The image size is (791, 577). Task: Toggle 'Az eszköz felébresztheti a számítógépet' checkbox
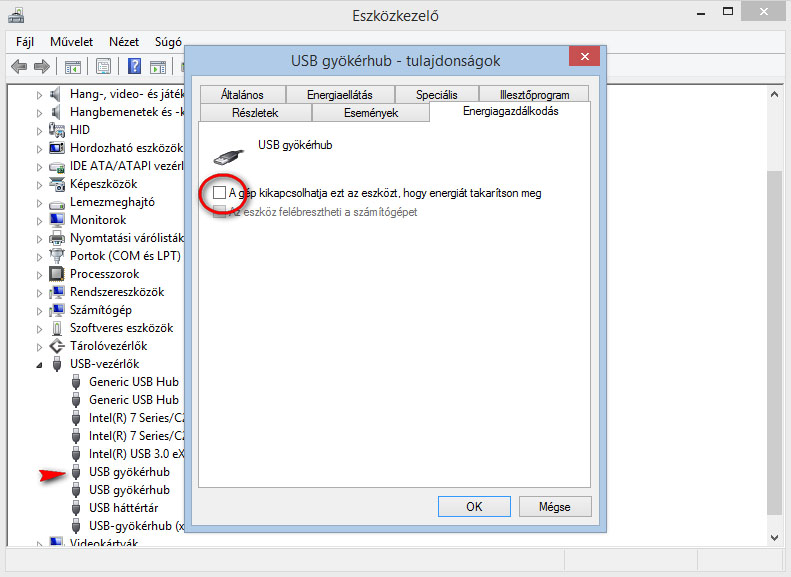pos(219,212)
